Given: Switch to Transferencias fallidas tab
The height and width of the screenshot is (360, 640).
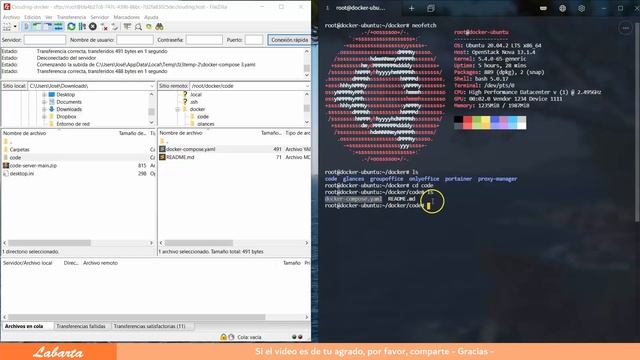Looking at the screenshot, I should pos(81,327).
